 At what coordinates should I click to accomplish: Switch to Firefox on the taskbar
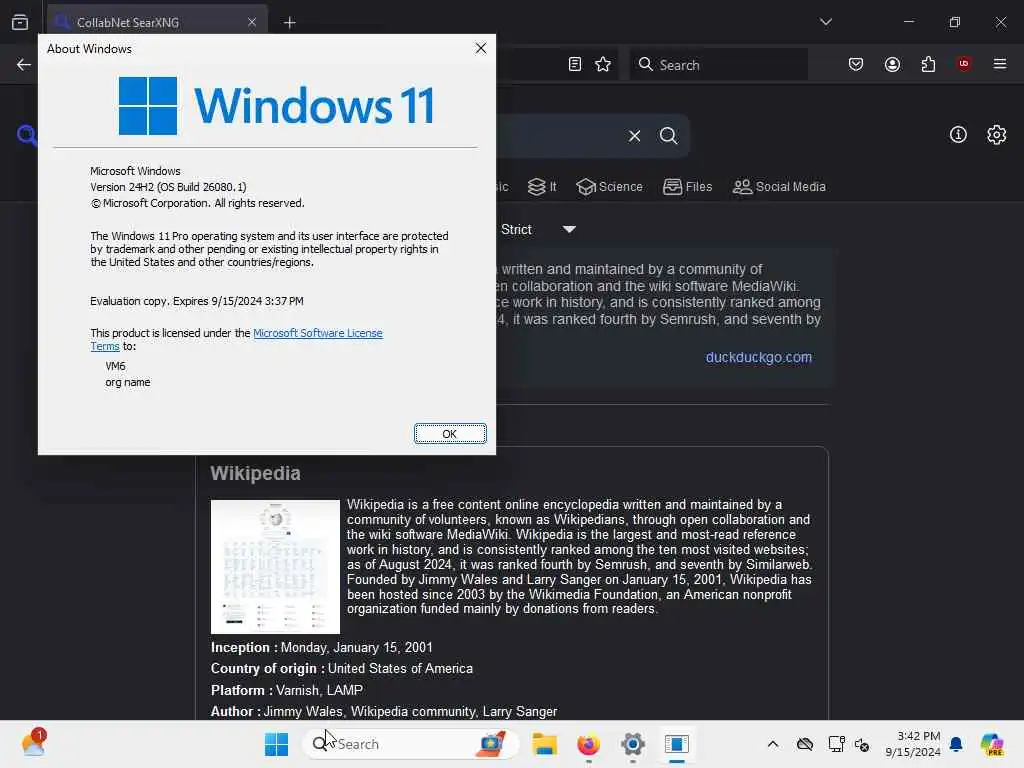point(588,744)
